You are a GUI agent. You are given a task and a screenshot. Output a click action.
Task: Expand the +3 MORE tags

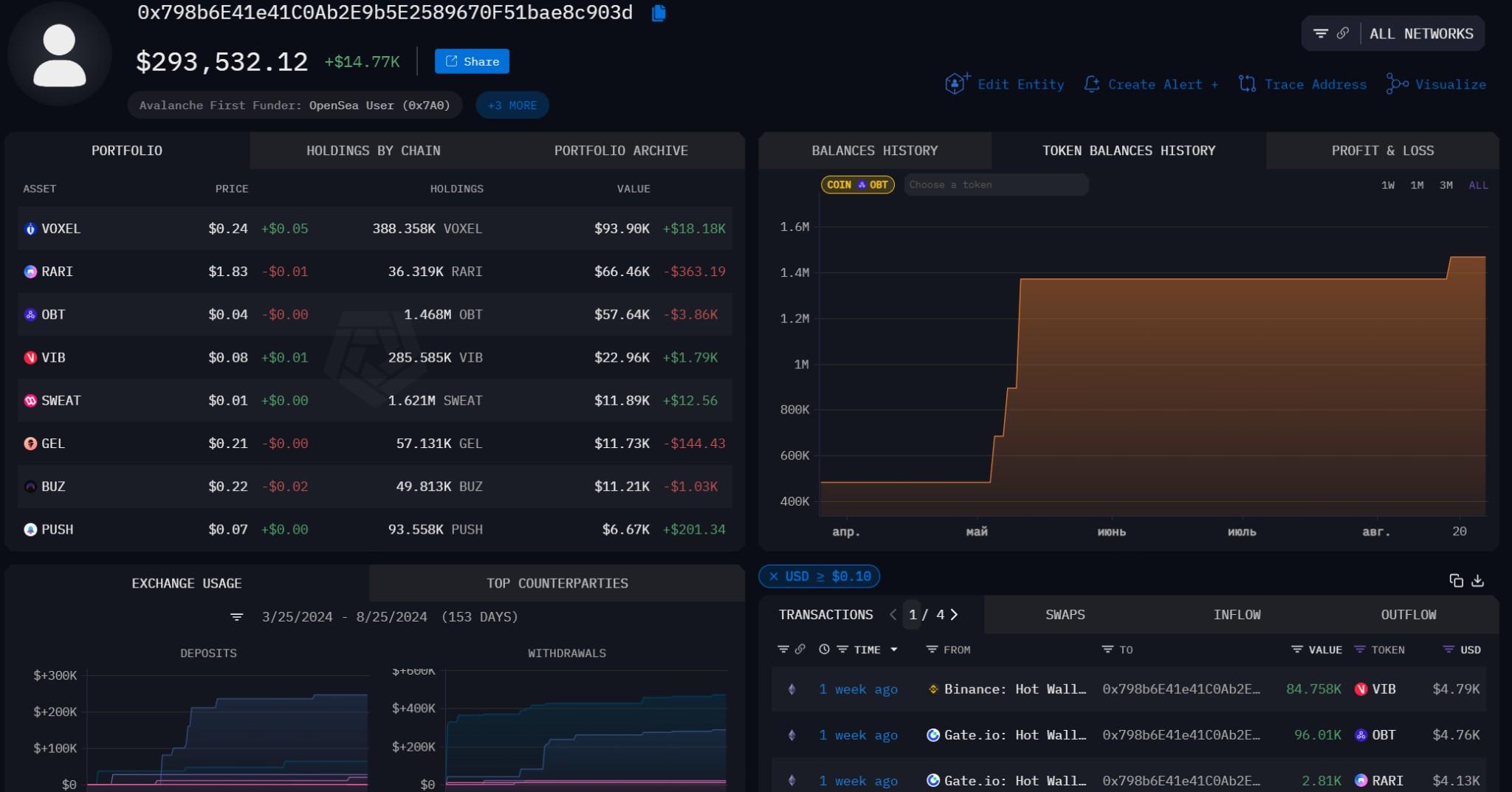pyautogui.click(x=512, y=105)
